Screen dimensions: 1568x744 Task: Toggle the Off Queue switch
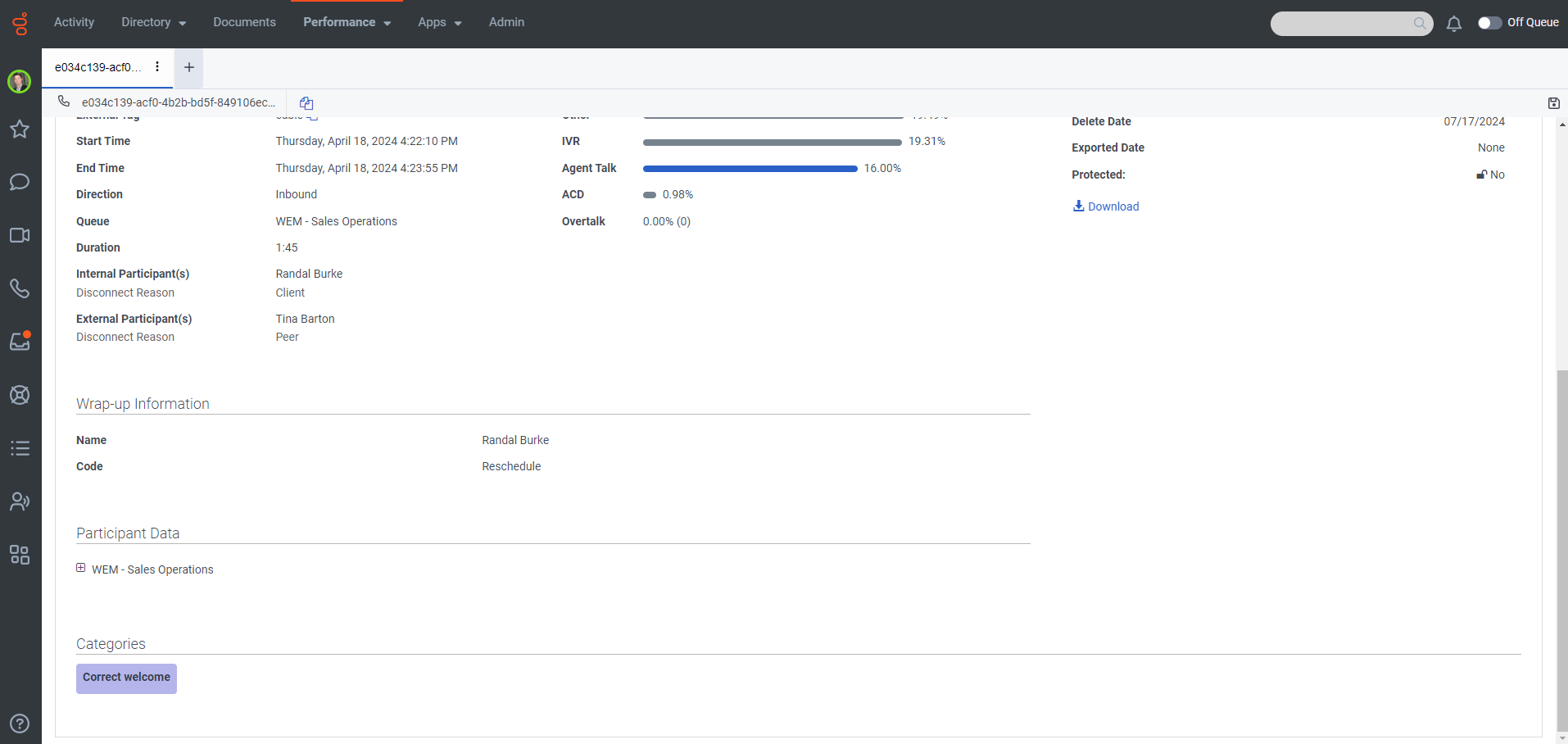1490,23
